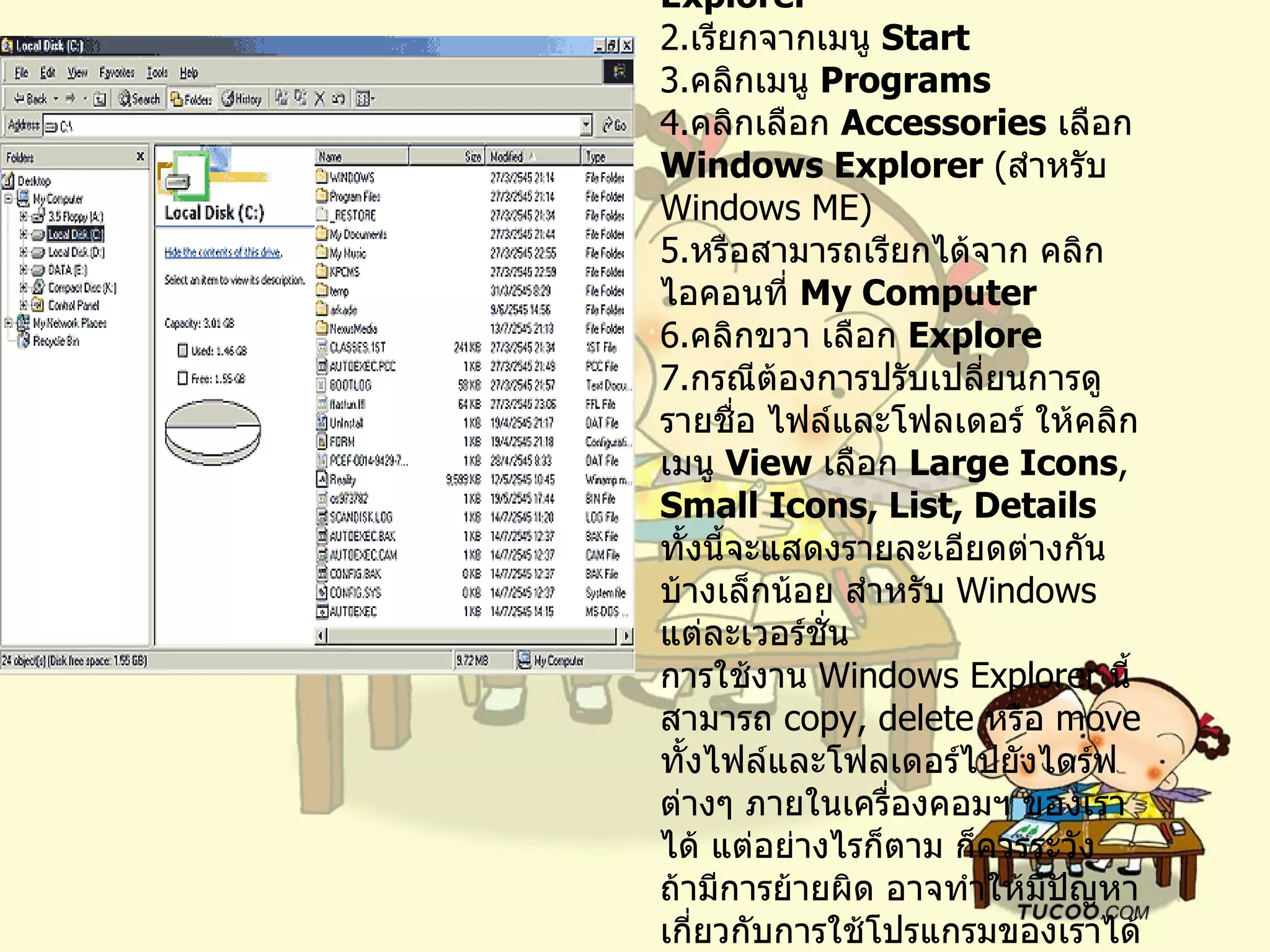Toggle the Folders pane toolbar button
The height and width of the screenshot is (952, 1270).
tap(192, 99)
